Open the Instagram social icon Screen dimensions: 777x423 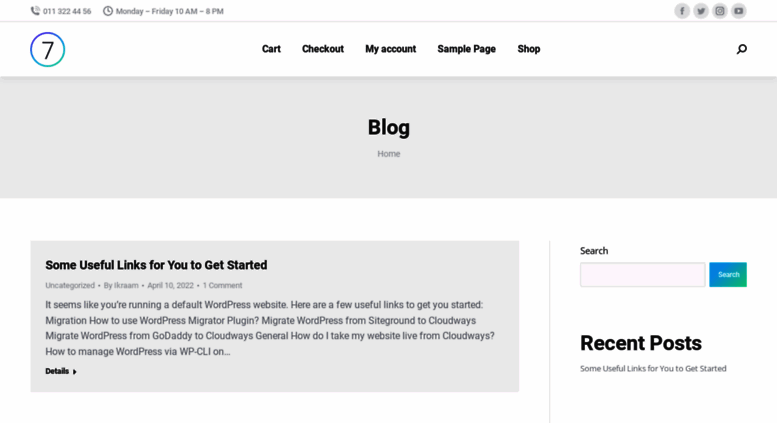(720, 11)
